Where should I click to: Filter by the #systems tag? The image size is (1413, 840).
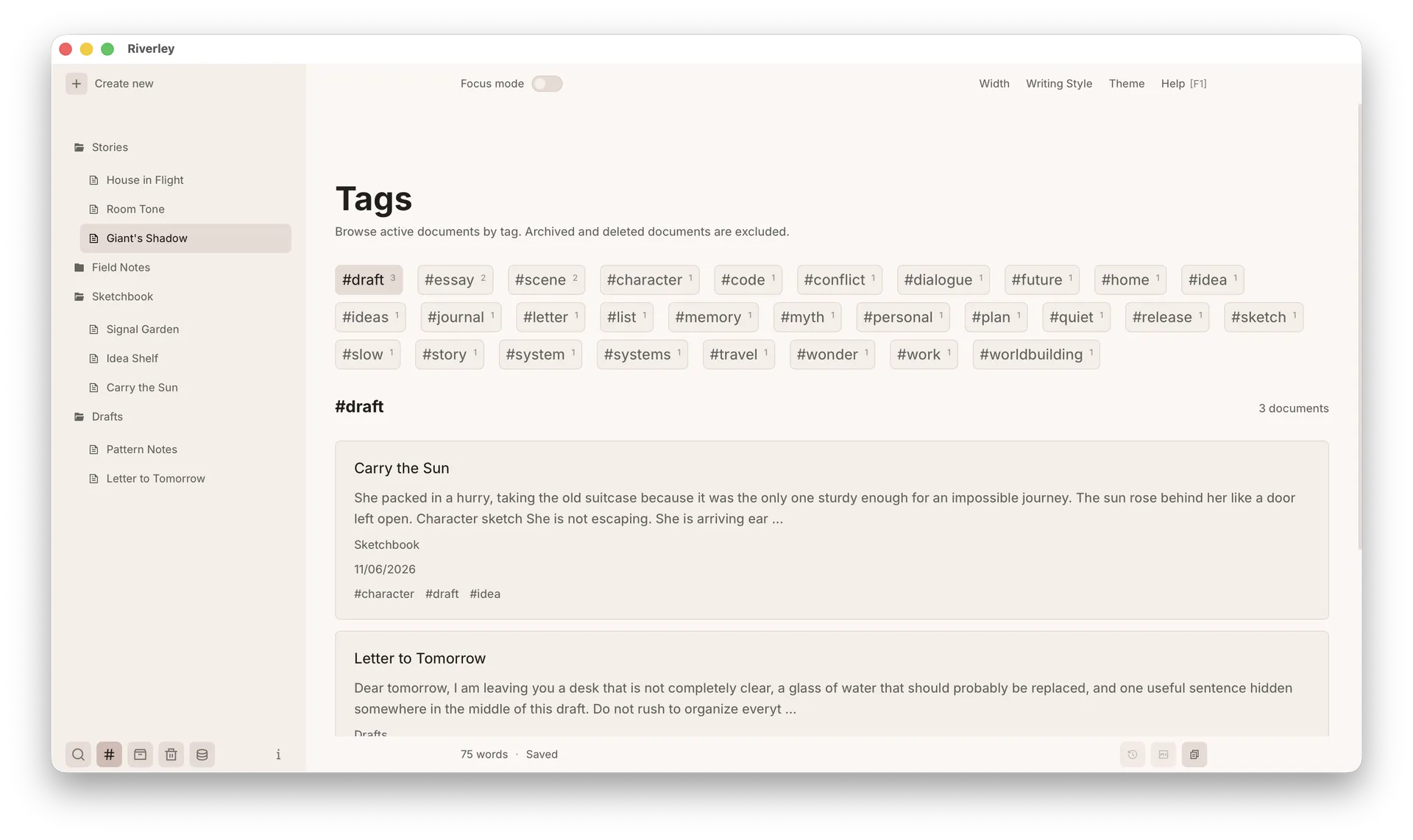click(x=642, y=355)
